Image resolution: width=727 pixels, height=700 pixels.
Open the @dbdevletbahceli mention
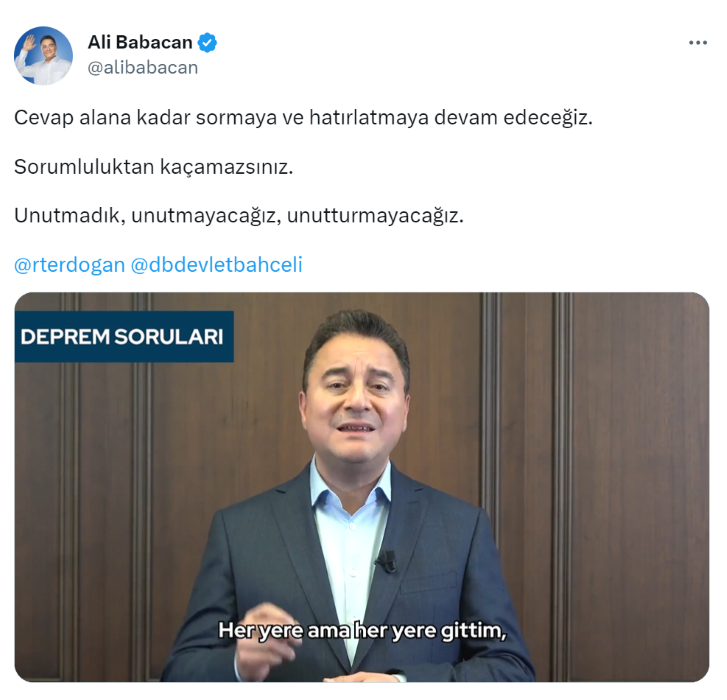[x=217, y=265]
